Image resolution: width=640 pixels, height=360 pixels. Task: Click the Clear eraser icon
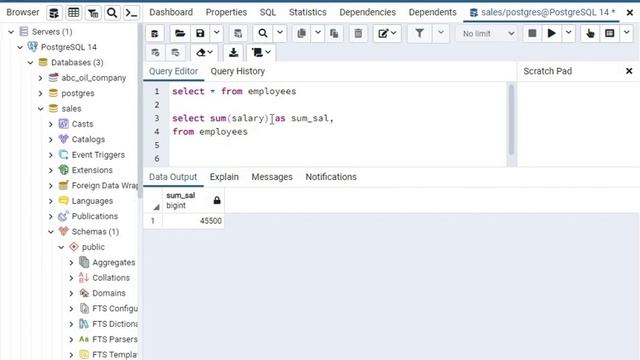tap(204, 53)
